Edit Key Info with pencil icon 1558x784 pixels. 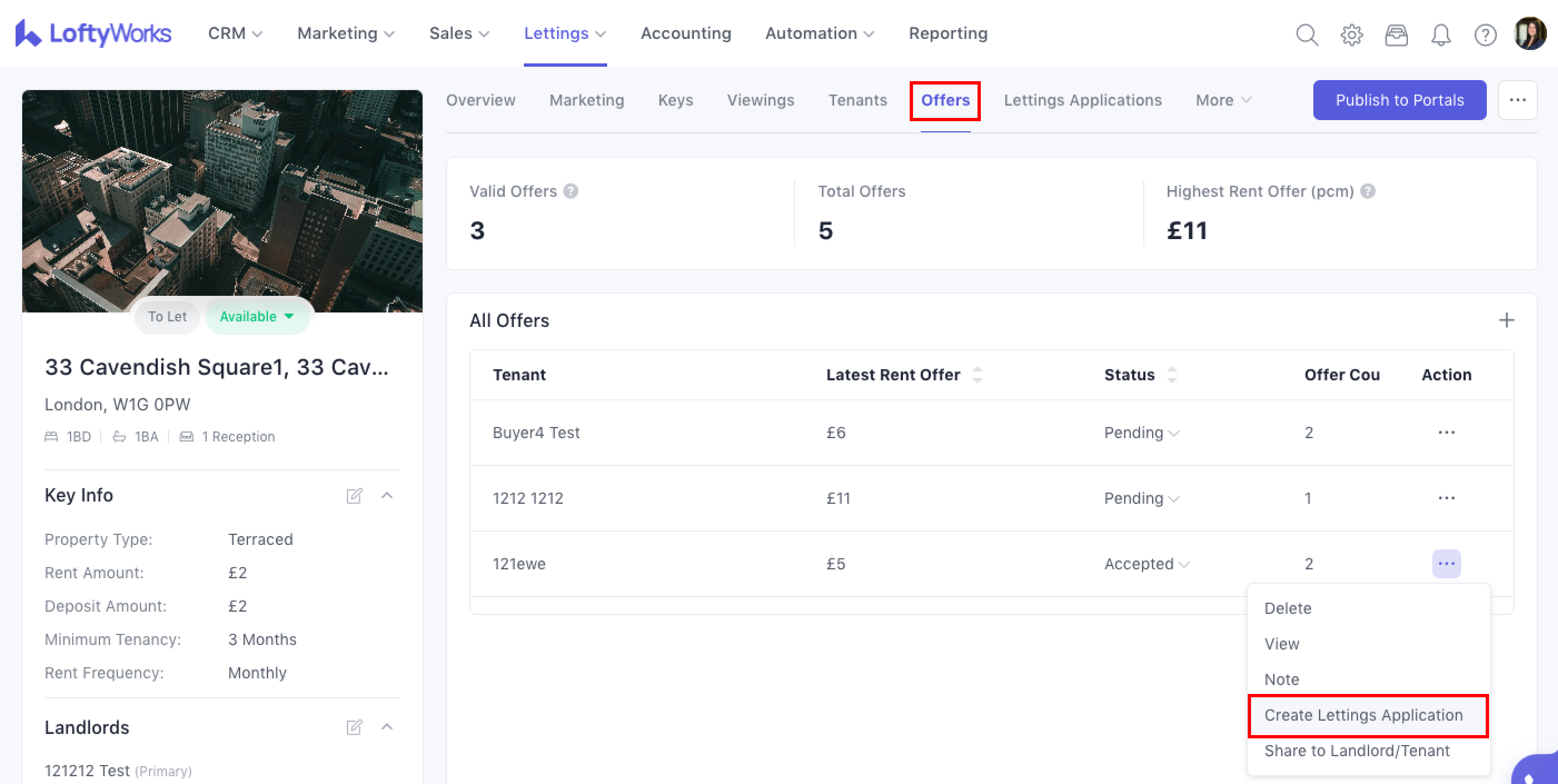click(x=354, y=496)
